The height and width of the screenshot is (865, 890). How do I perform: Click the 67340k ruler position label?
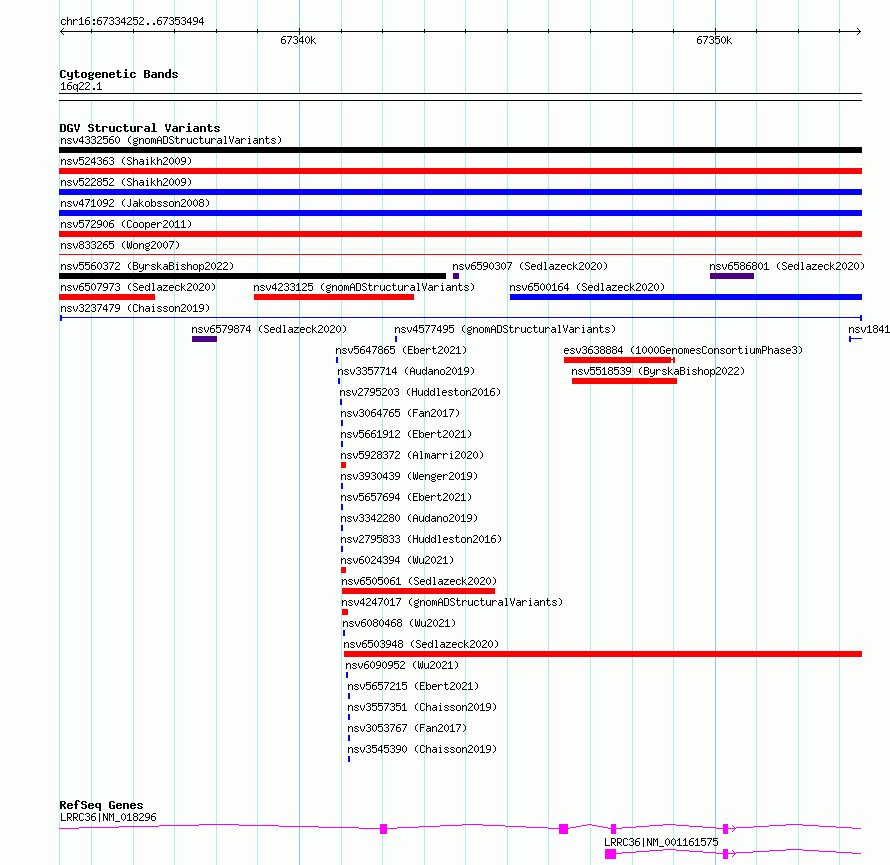298,40
